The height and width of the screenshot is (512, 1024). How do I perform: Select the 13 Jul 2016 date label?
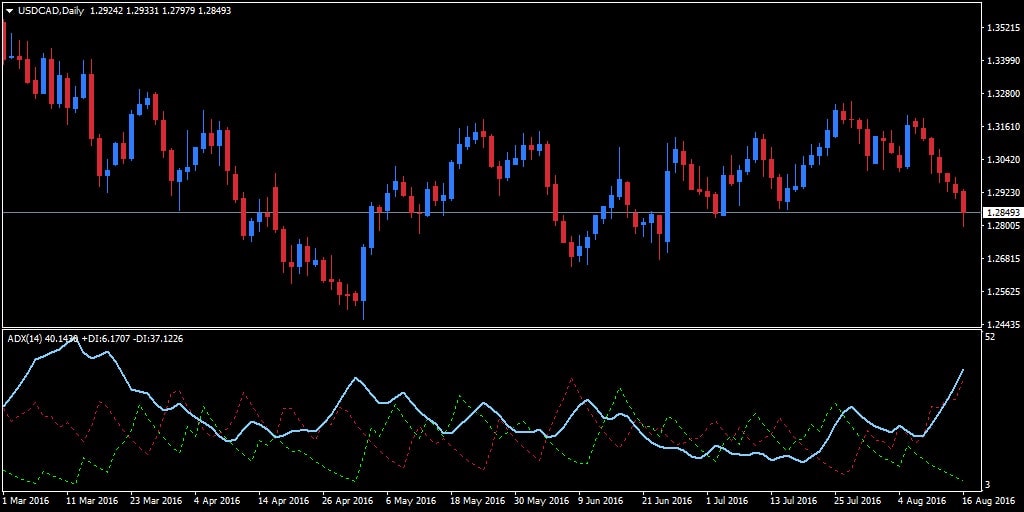(795, 501)
